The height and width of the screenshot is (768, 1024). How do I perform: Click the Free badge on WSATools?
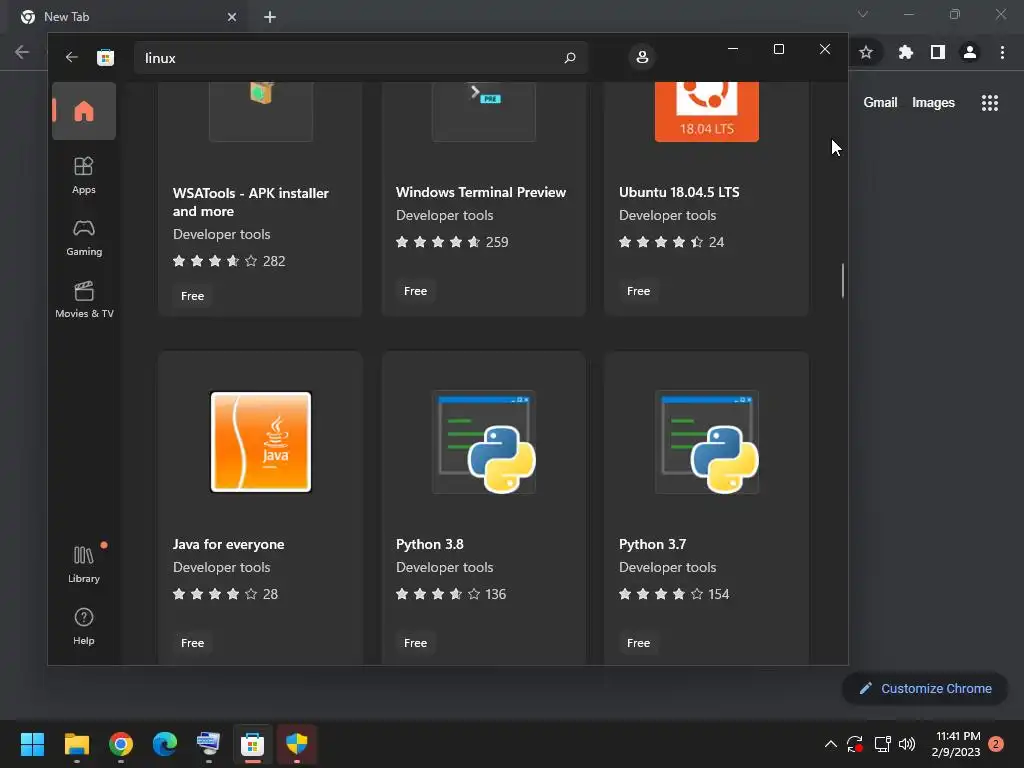coord(193,296)
